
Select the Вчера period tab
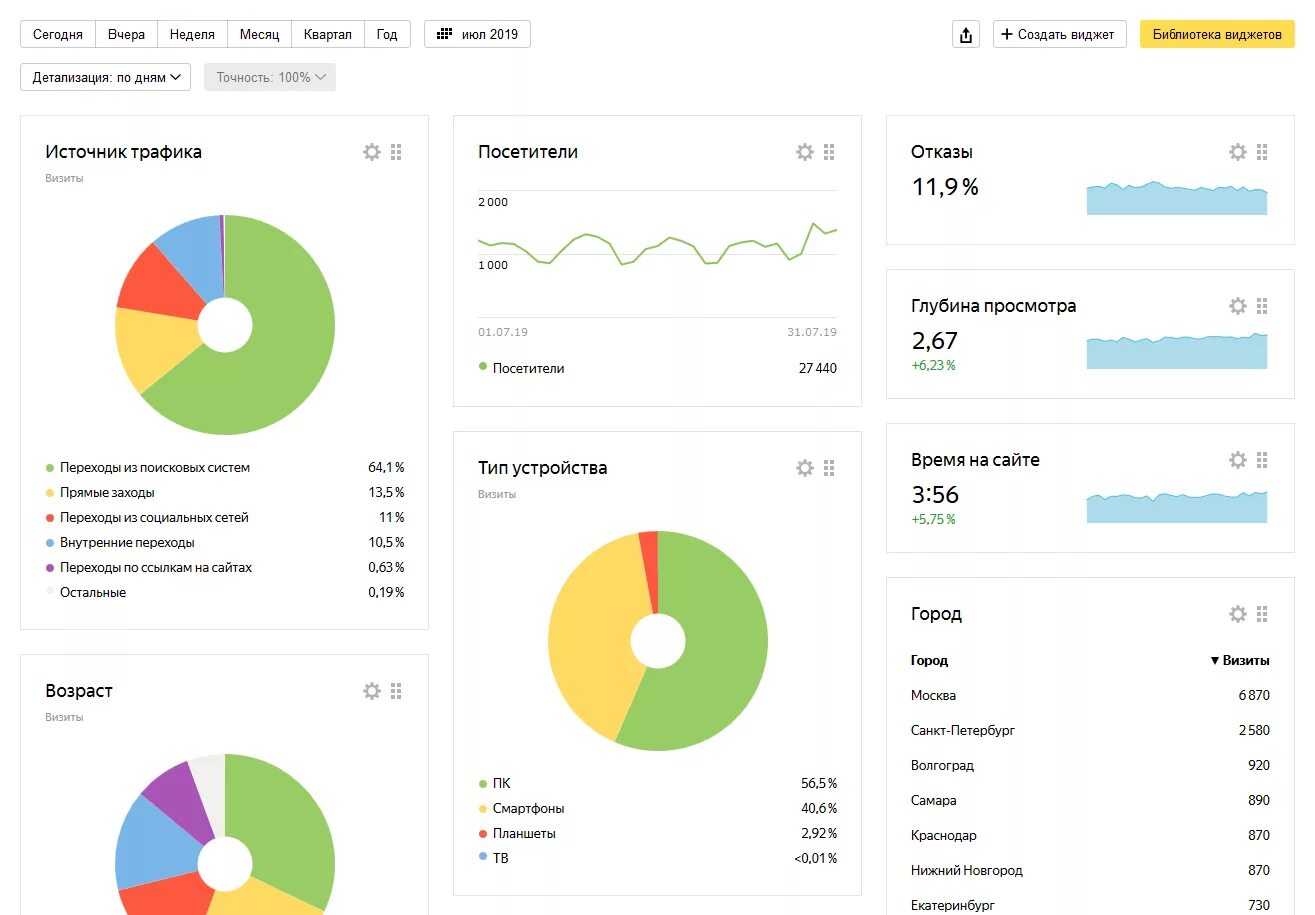pyautogui.click(x=126, y=34)
